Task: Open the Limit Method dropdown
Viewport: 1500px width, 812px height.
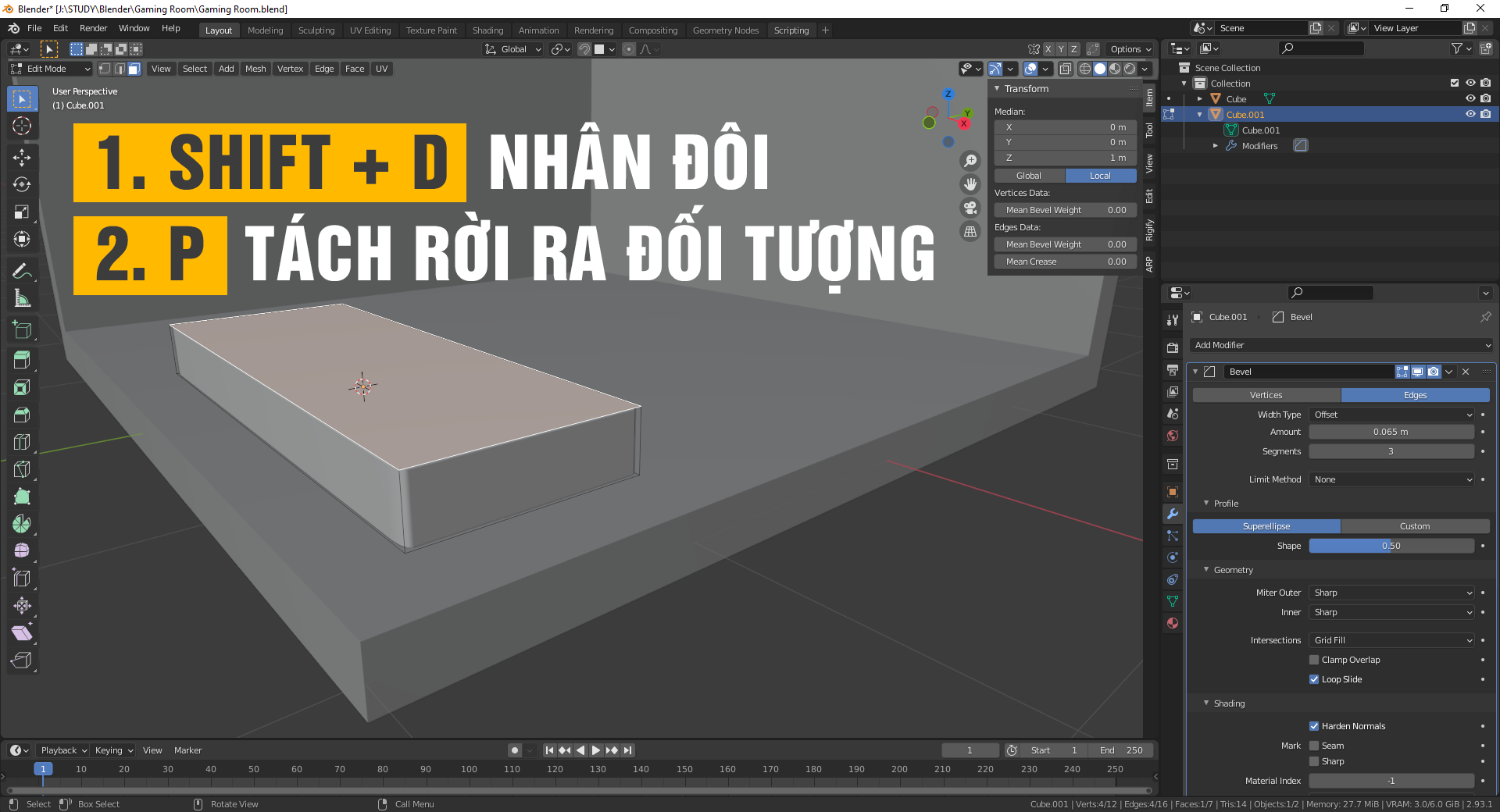Action: [x=1392, y=479]
